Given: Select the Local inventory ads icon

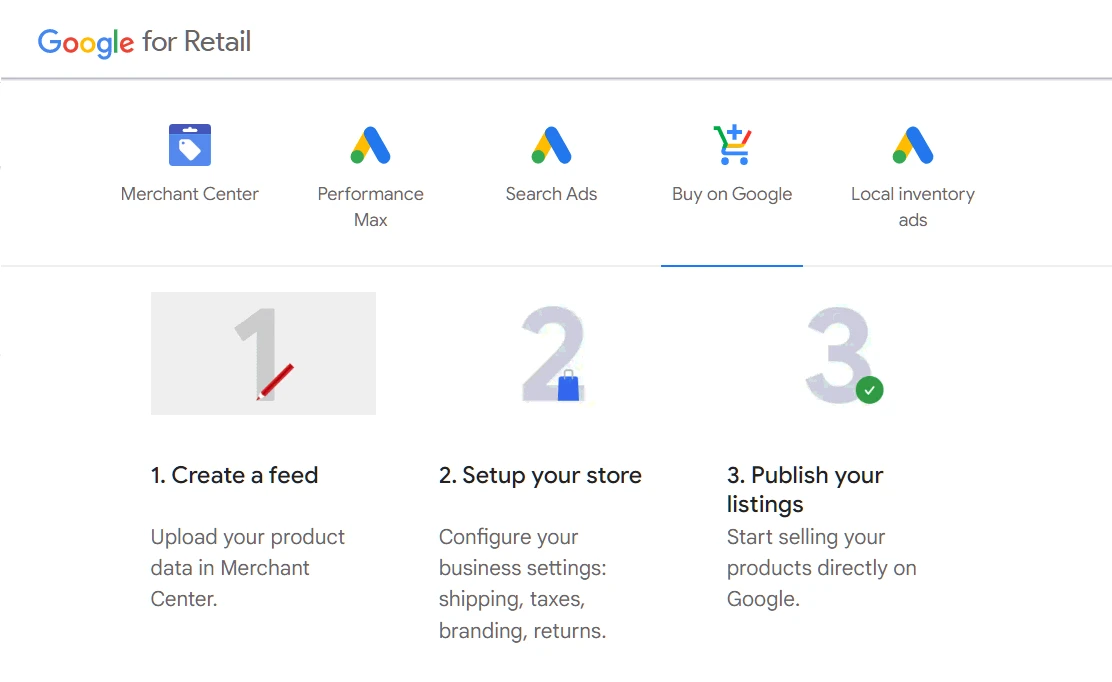Looking at the screenshot, I should click(x=912, y=144).
